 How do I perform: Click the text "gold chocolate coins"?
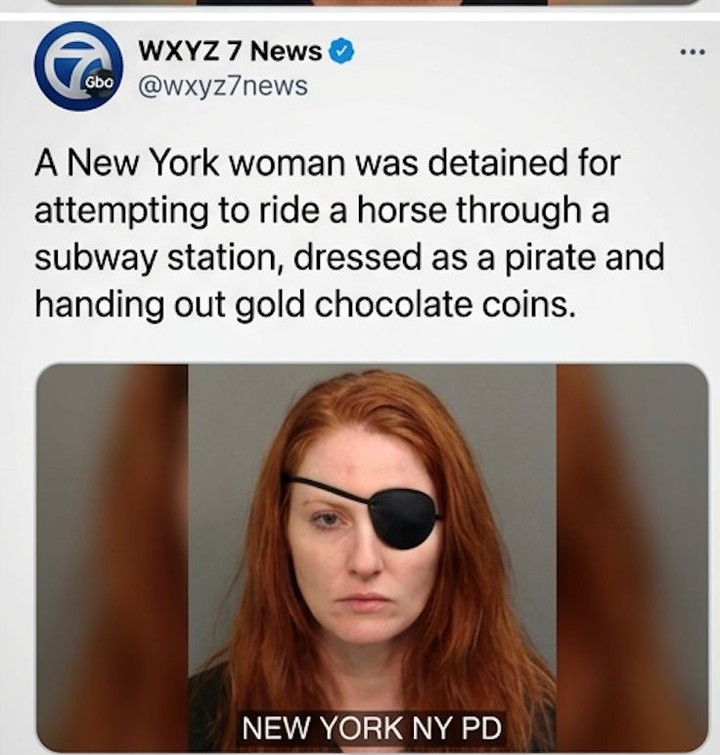tap(406, 305)
